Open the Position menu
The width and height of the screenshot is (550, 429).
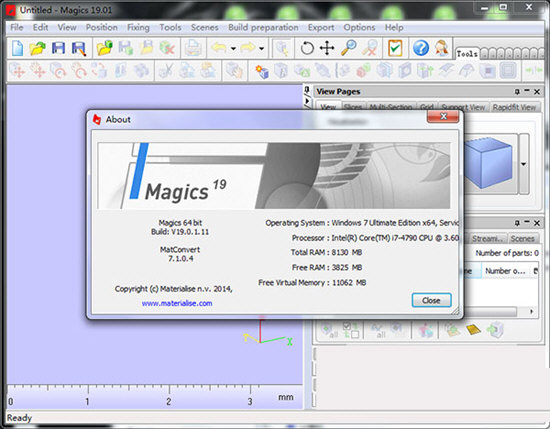click(102, 27)
